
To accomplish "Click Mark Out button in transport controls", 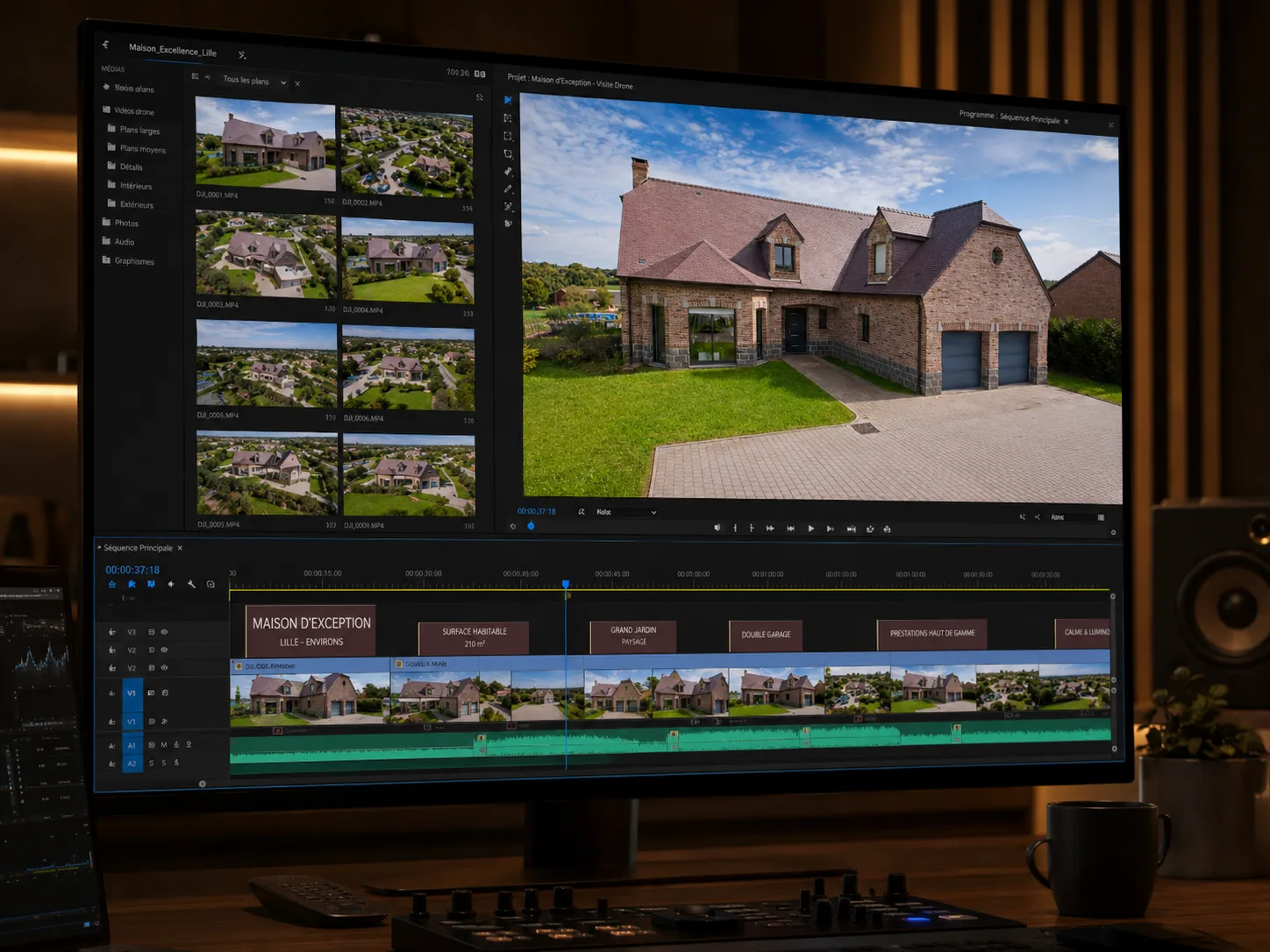I will [x=752, y=528].
